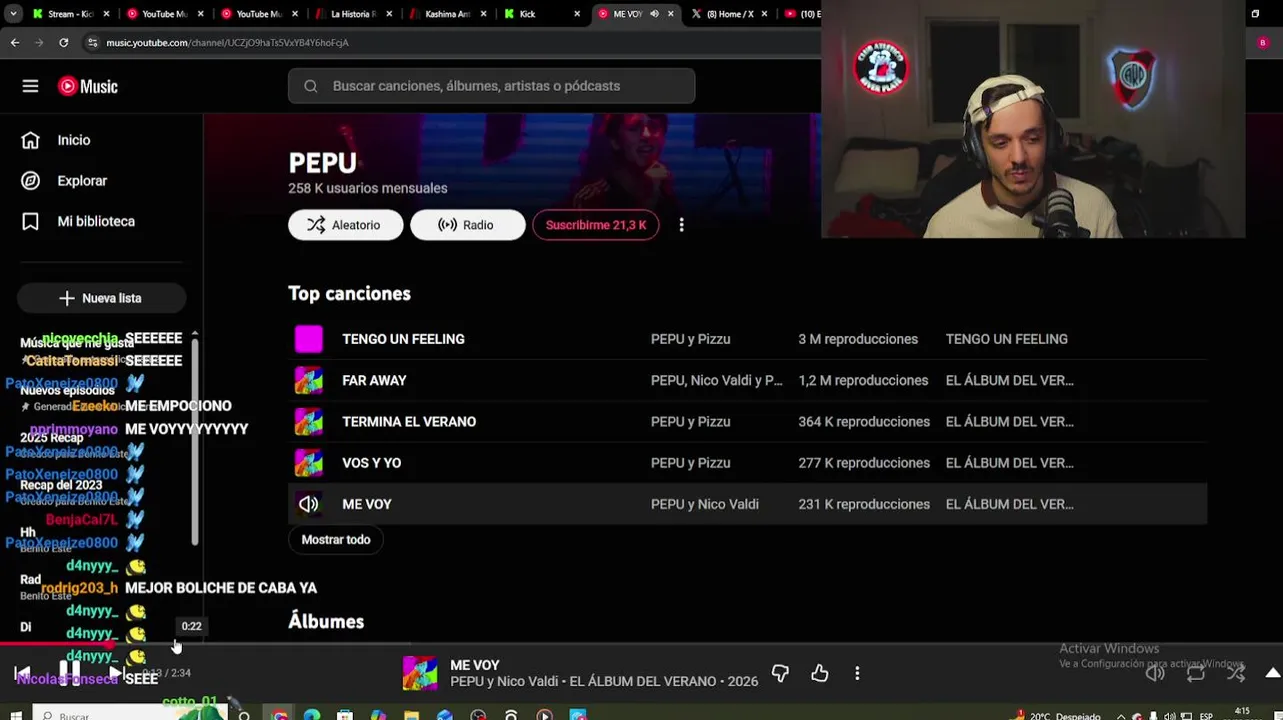Screen dimensions: 1283x720
Task: Open the Chrome profile avatar icon
Action: coord(1263,42)
